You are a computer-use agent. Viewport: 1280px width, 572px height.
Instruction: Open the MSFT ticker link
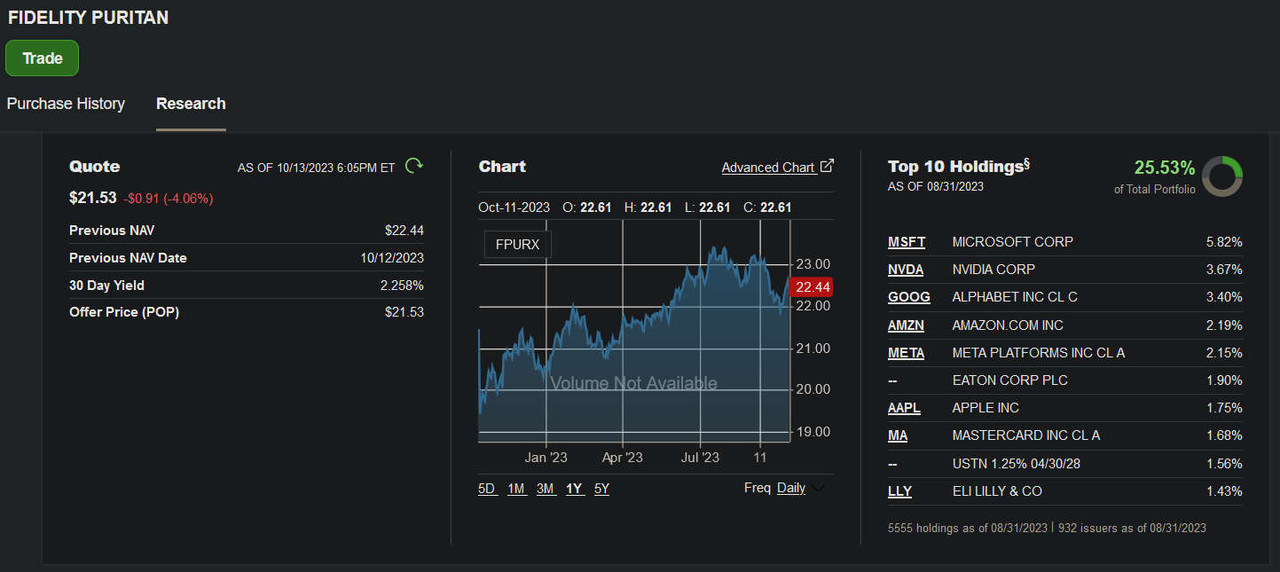[x=907, y=242]
